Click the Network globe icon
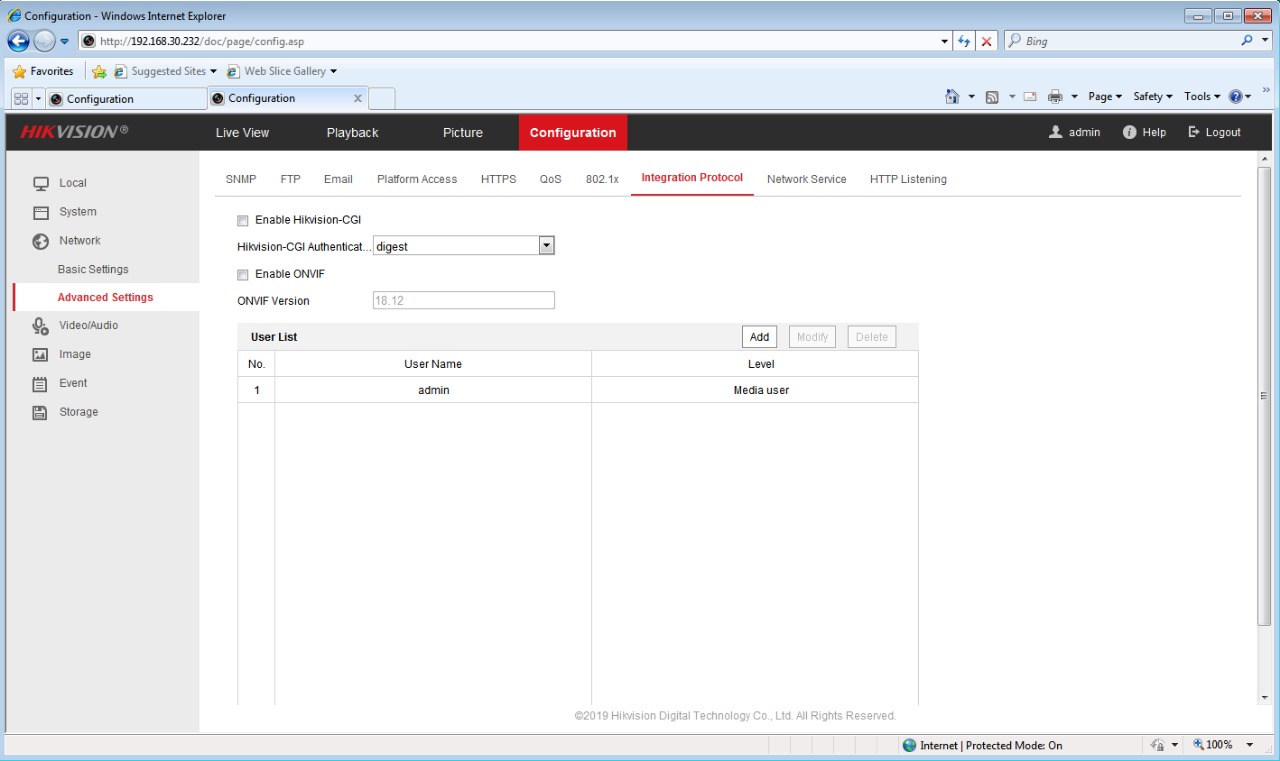 tap(41, 241)
